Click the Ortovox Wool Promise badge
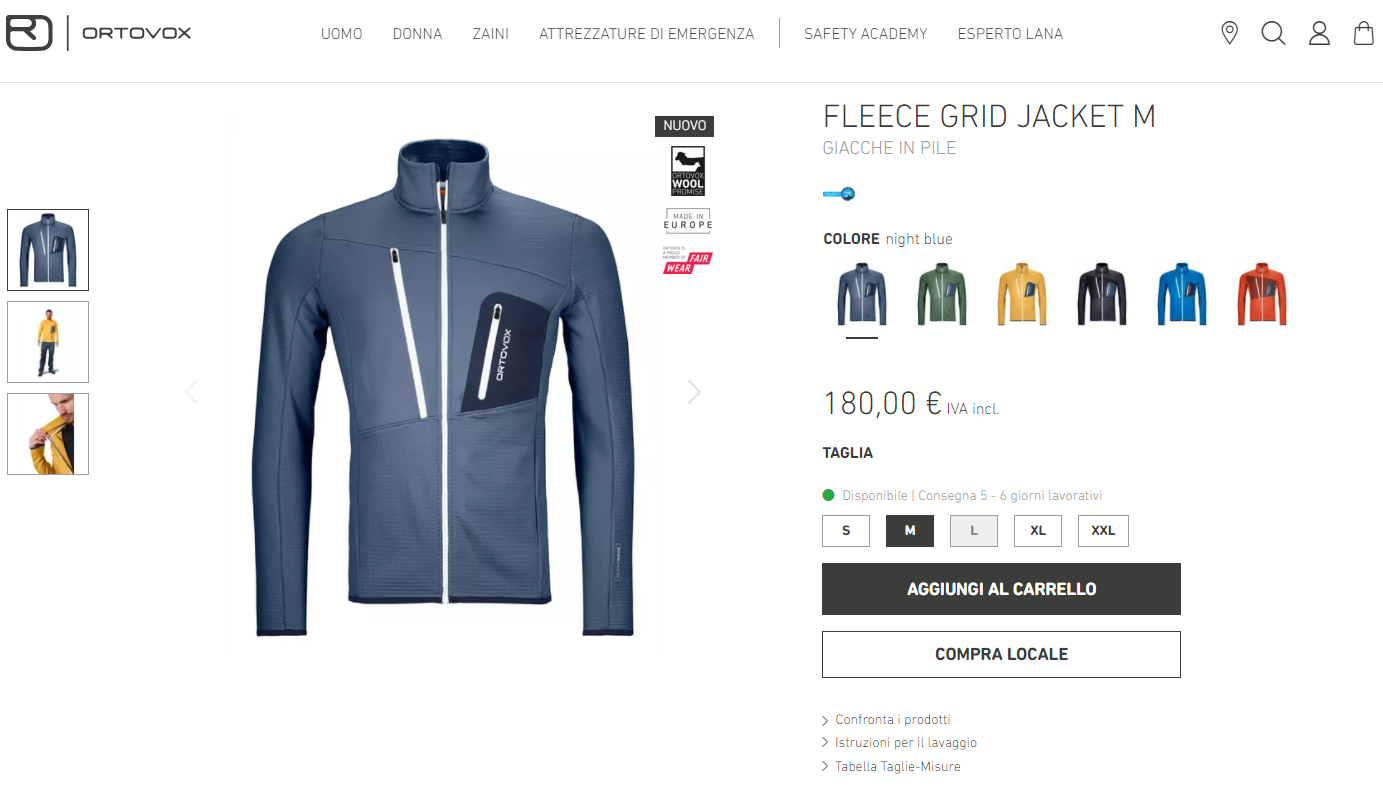1383x787 pixels. tap(687, 171)
